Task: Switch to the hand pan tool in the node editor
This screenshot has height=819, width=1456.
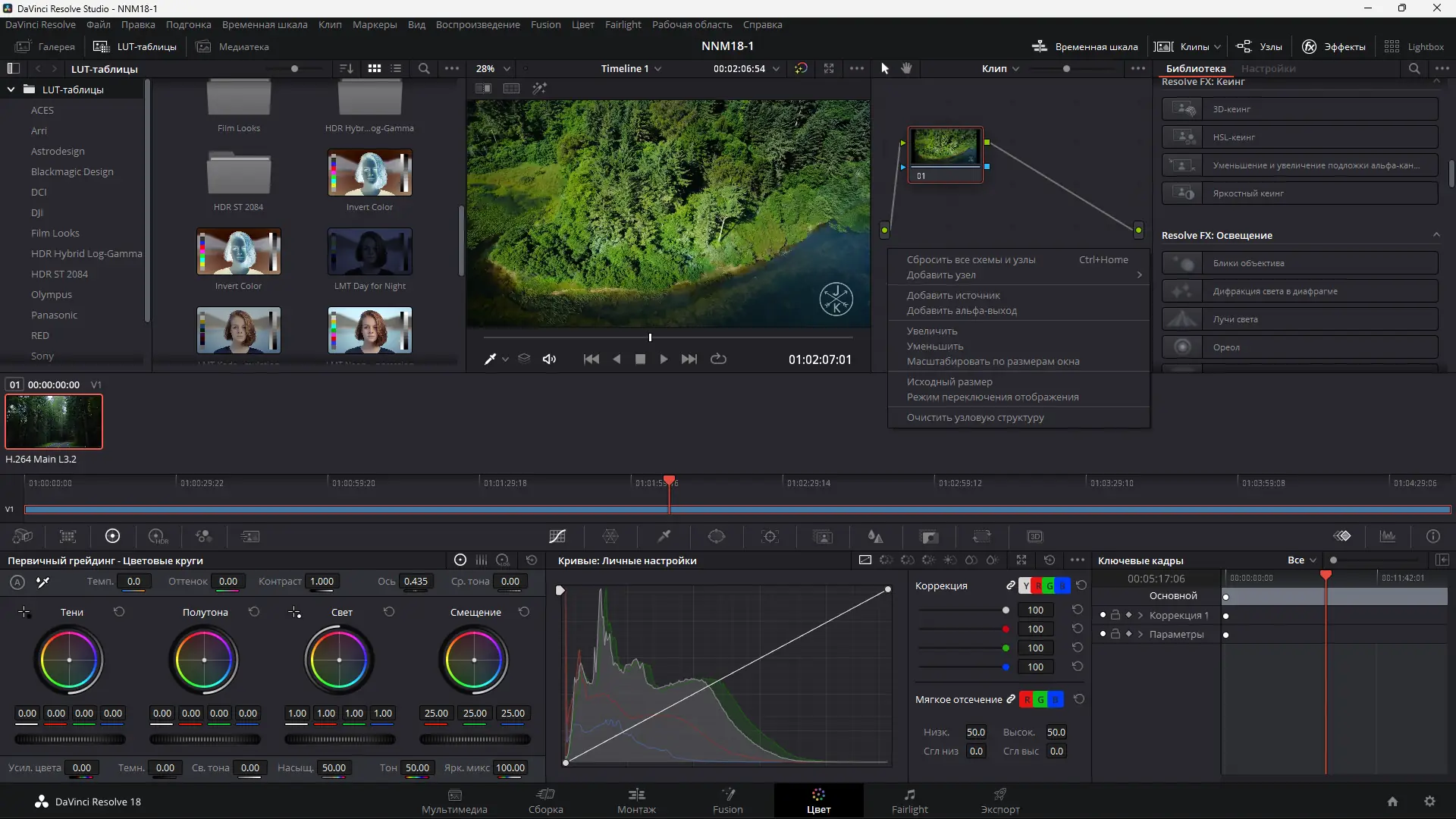Action: tap(906, 68)
